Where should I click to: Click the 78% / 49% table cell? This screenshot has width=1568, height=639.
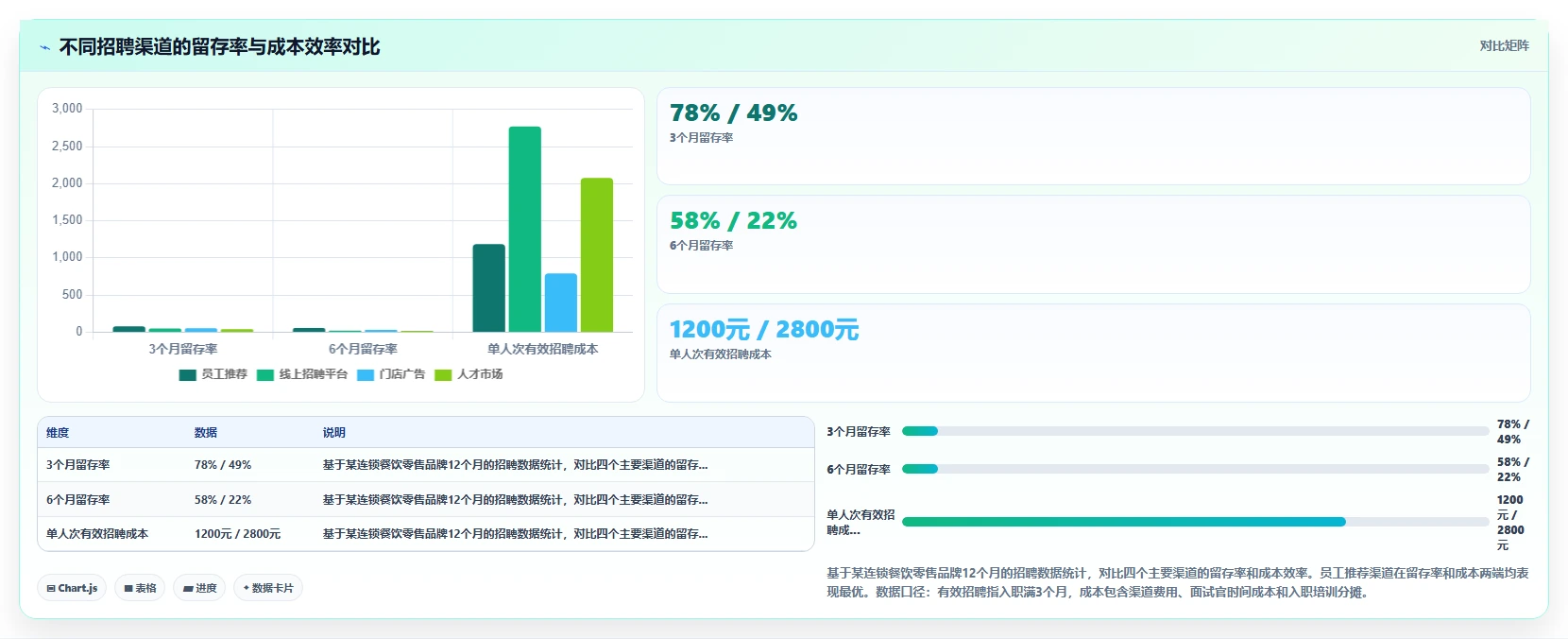tap(223, 465)
